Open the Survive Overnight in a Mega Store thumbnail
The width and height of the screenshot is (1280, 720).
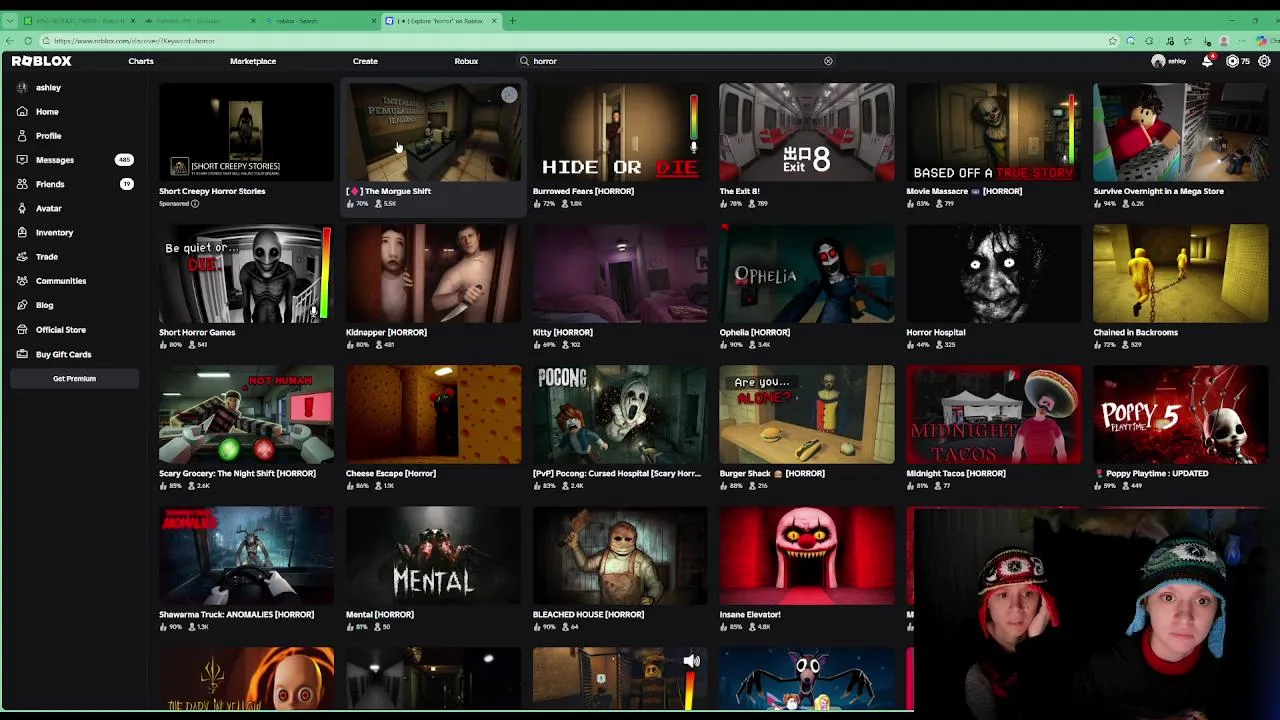pyautogui.click(x=1181, y=132)
